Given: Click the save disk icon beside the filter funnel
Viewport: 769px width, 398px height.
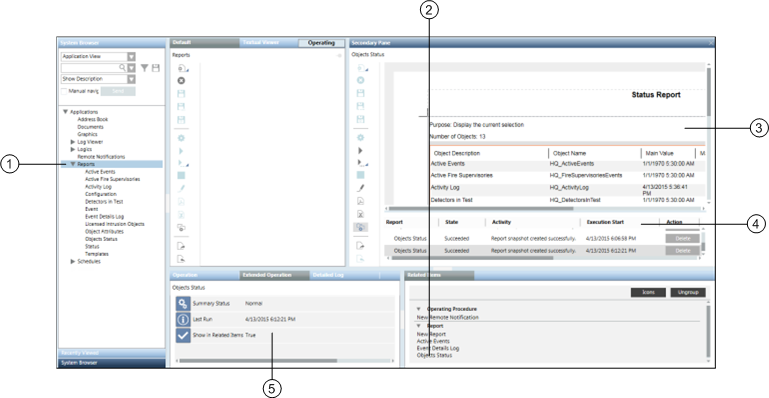Looking at the screenshot, I should [155, 68].
